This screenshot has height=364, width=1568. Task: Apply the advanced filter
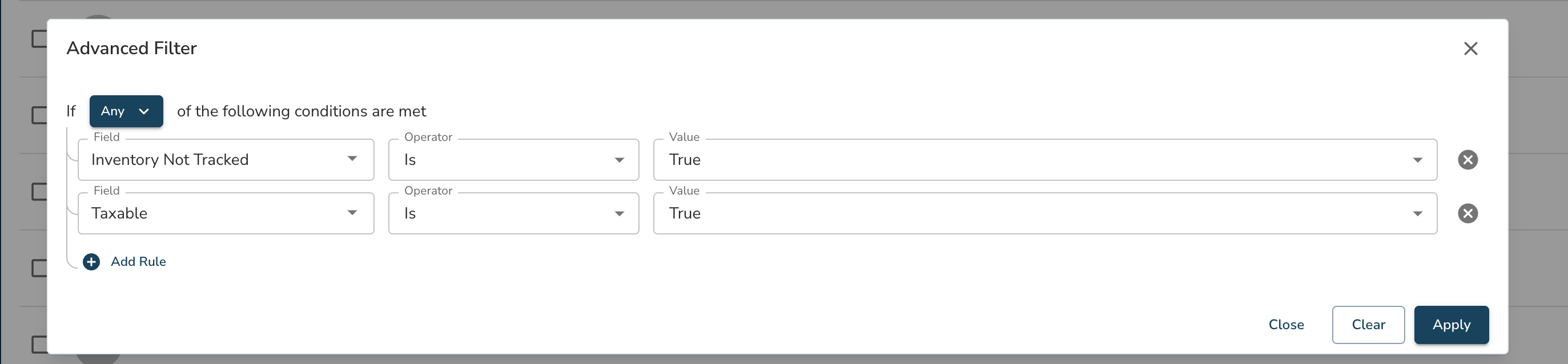coord(1451,325)
